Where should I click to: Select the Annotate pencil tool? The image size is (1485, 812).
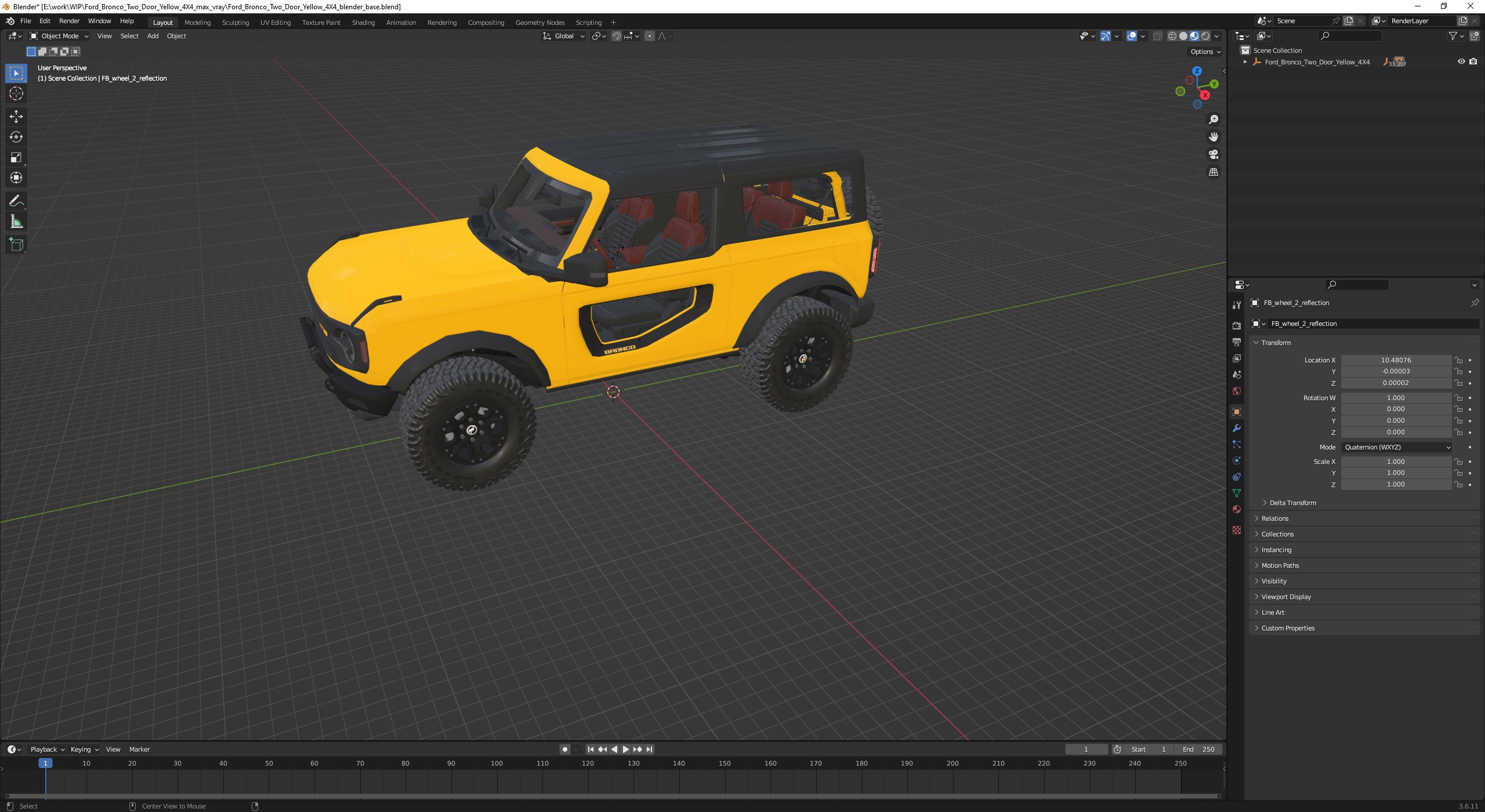click(16, 201)
